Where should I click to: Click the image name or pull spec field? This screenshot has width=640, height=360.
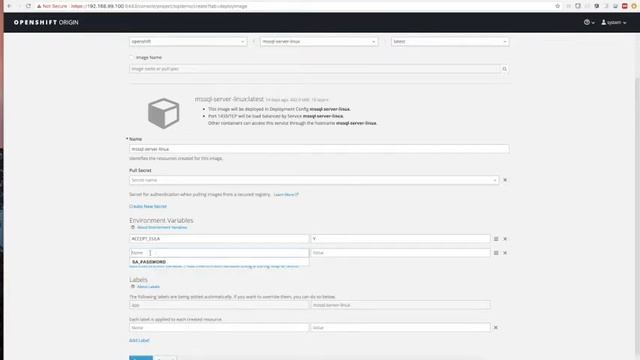(x=314, y=69)
